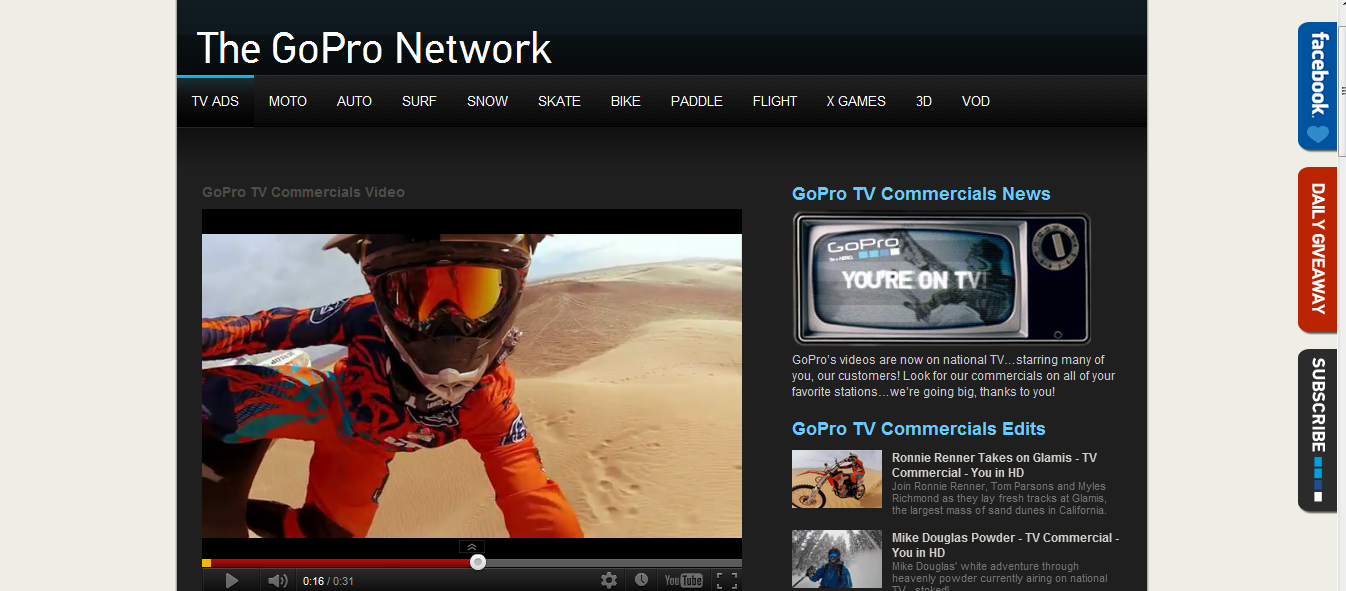Click the video frame of the motocross rider

coord(472,386)
